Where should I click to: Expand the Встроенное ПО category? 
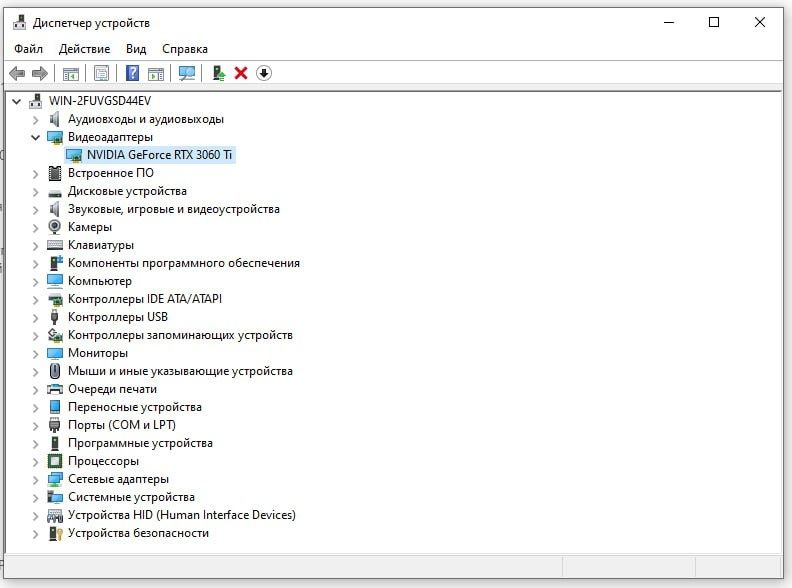pos(35,174)
